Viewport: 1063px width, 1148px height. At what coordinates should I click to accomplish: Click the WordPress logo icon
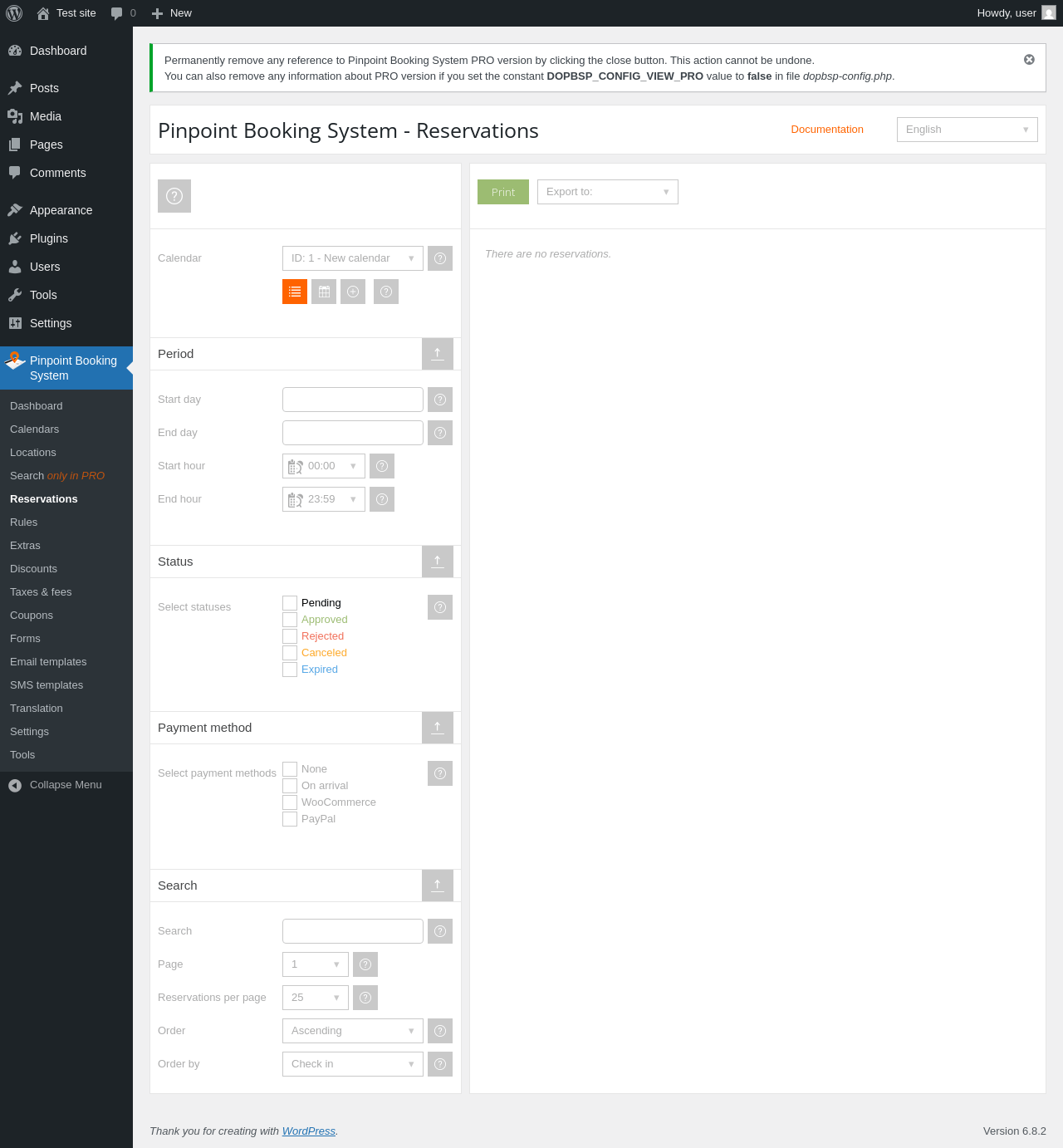(x=14, y=13)
